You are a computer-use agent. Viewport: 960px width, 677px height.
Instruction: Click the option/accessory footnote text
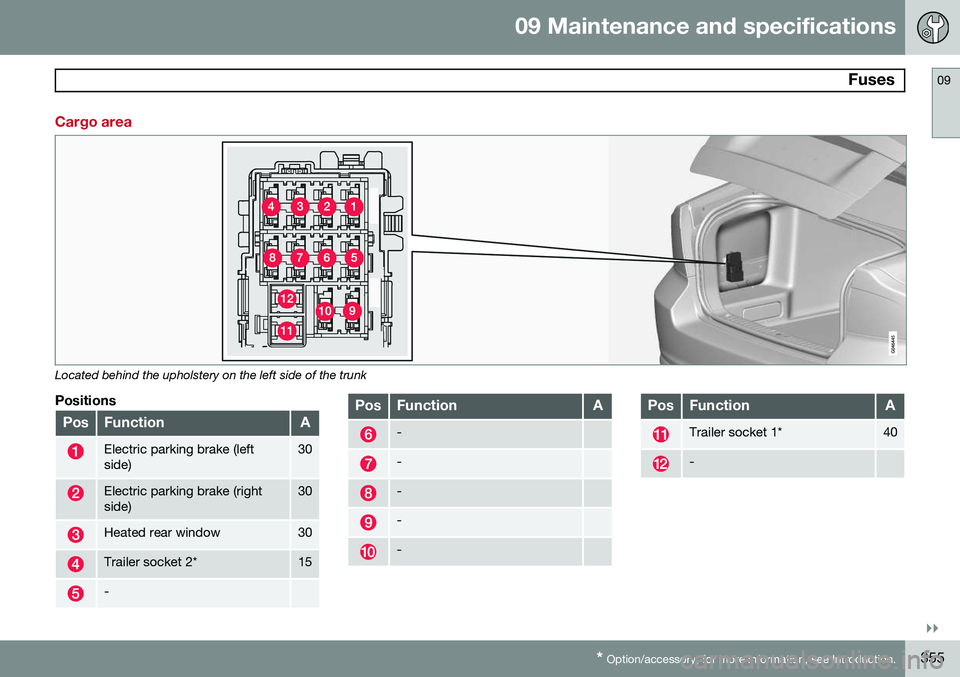[746, 659]
